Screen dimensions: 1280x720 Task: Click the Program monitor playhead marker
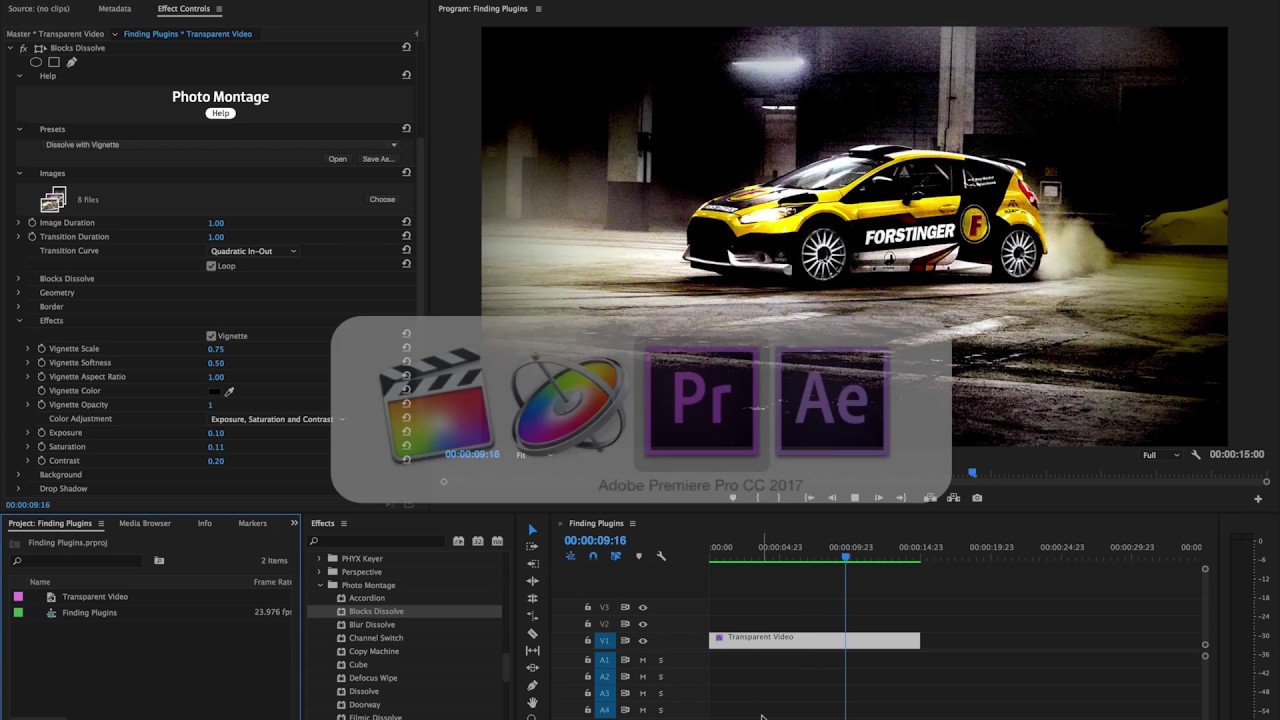972,473
